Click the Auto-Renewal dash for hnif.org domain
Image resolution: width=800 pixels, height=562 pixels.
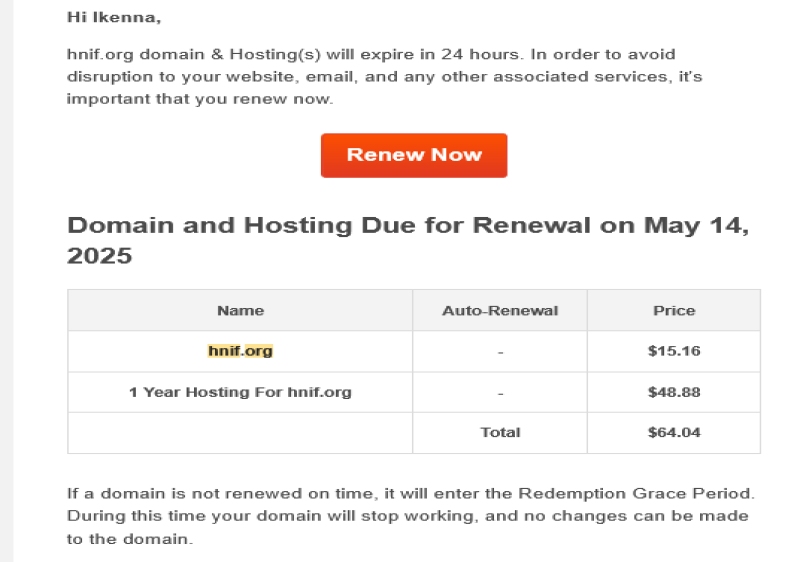500,352
